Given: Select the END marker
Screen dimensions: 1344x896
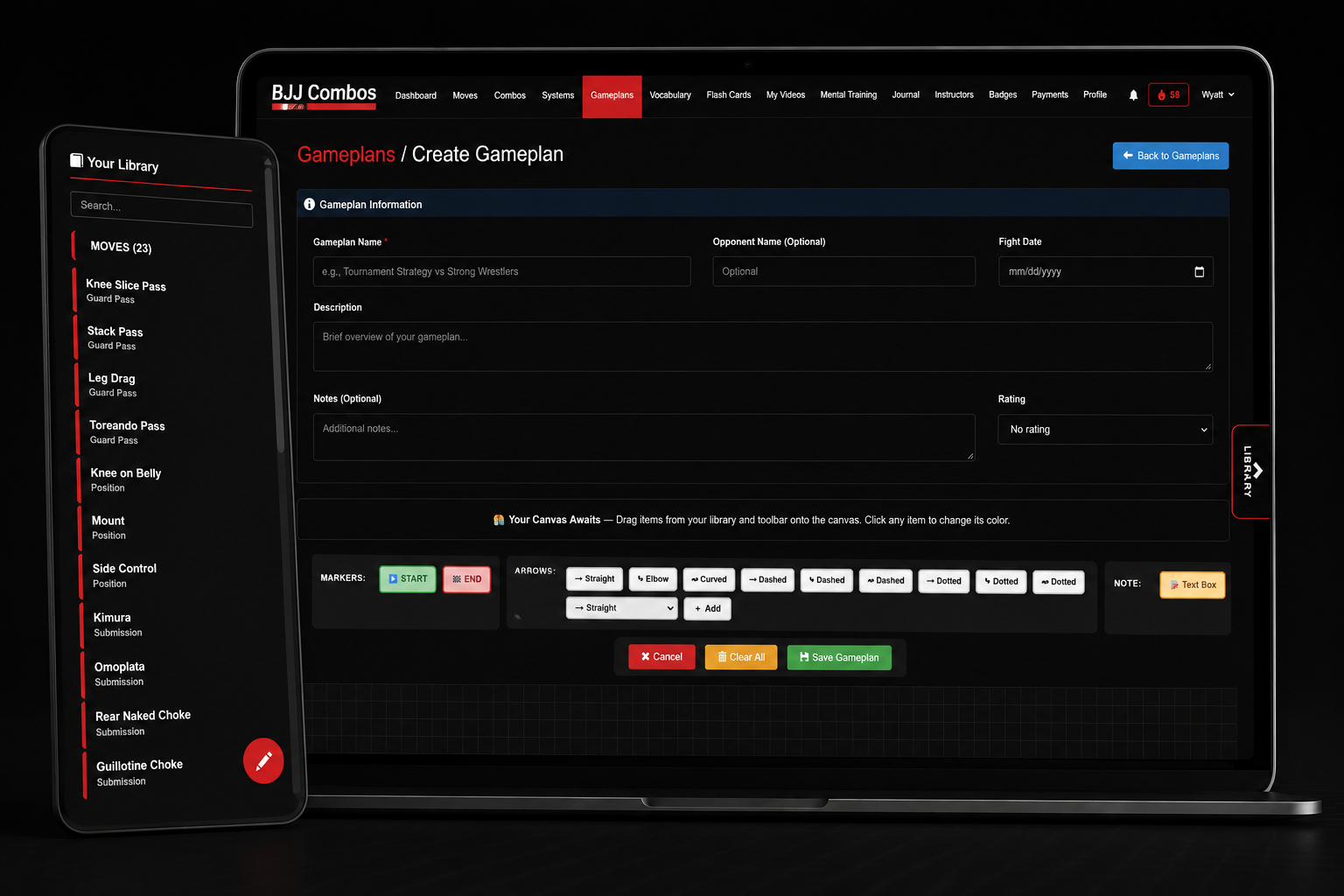Looking at the screenshot, I should click(467, 579).
